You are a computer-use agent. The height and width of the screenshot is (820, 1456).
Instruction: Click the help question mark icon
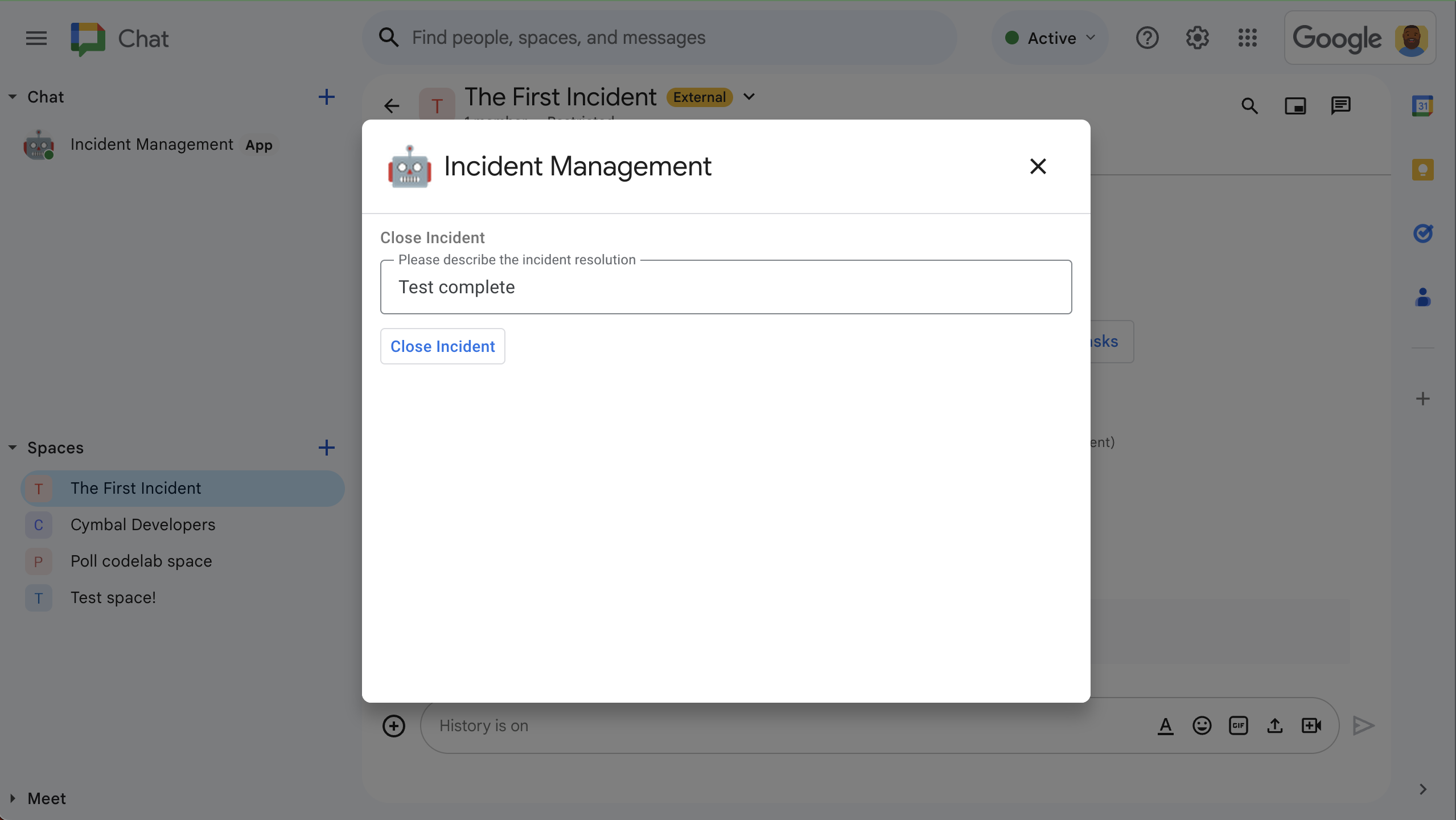(x=1148, y=37)
